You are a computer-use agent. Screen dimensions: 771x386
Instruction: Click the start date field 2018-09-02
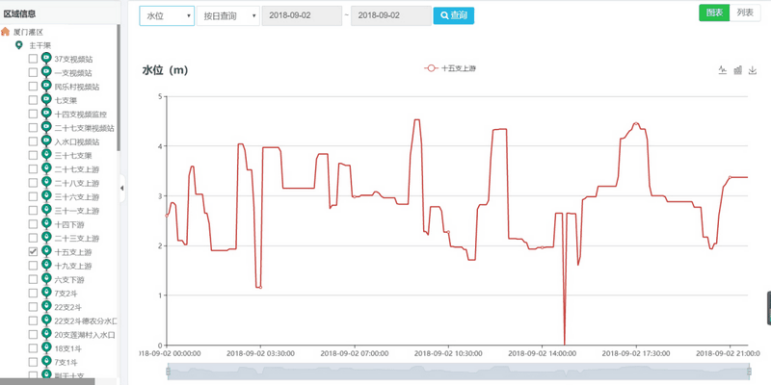[x=302, y=16]
